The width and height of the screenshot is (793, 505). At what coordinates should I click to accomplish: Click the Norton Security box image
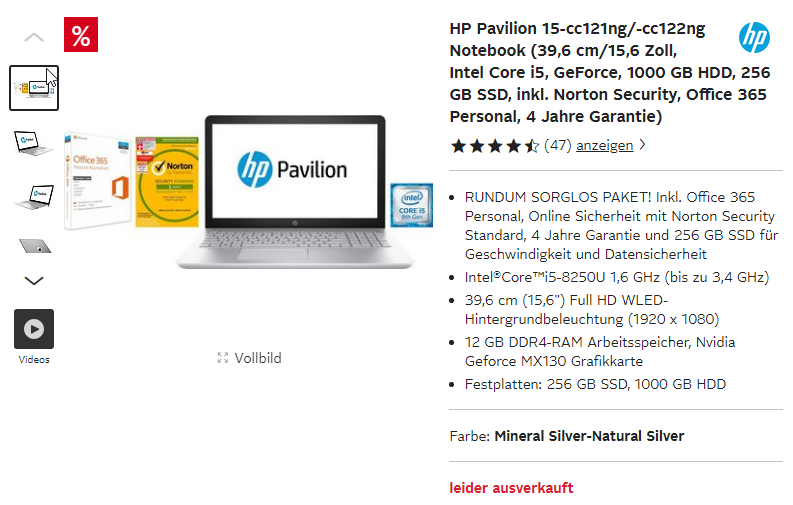point(167,181)
